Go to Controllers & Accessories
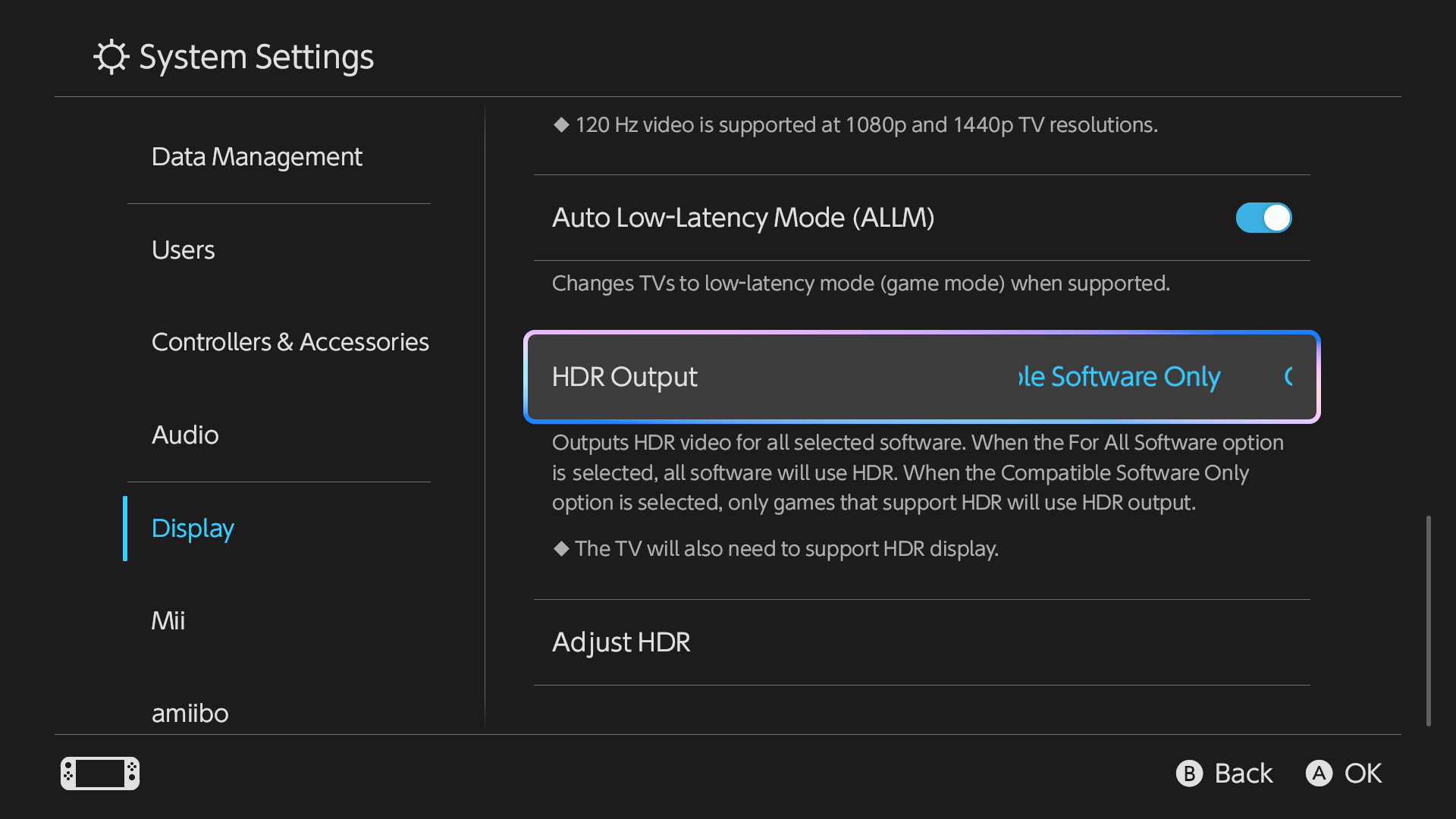Image resolution: width=1456 pixels, height=819 pixels. (290, 342)
